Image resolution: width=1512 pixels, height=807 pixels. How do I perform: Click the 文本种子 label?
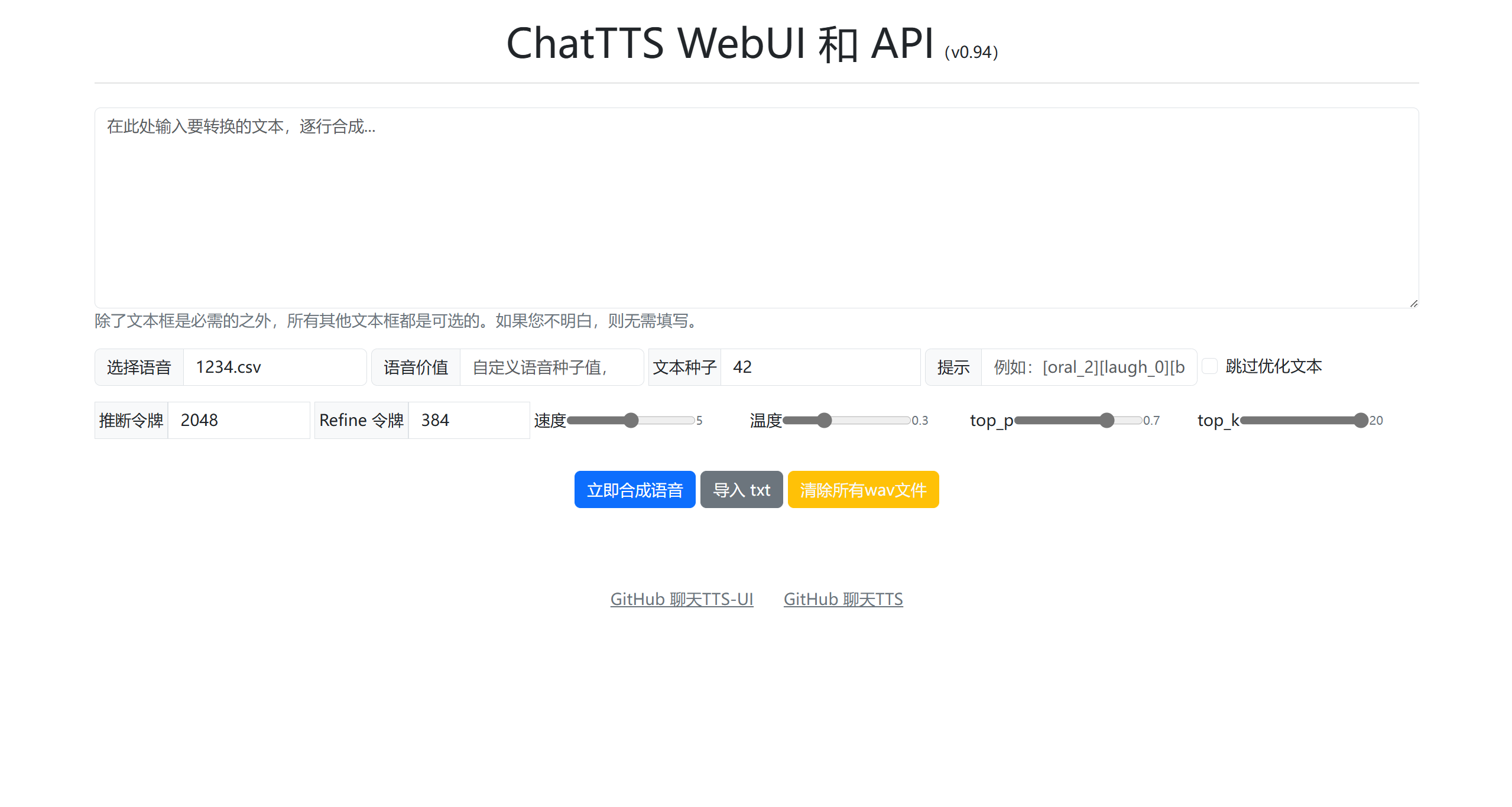pyautogui.click(x=684, y=367)
